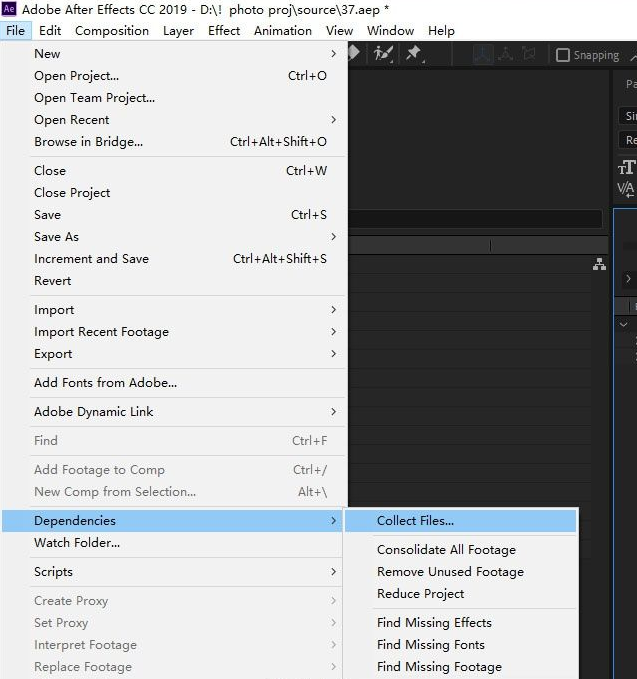Select Increment and Save

pos(91,259)
